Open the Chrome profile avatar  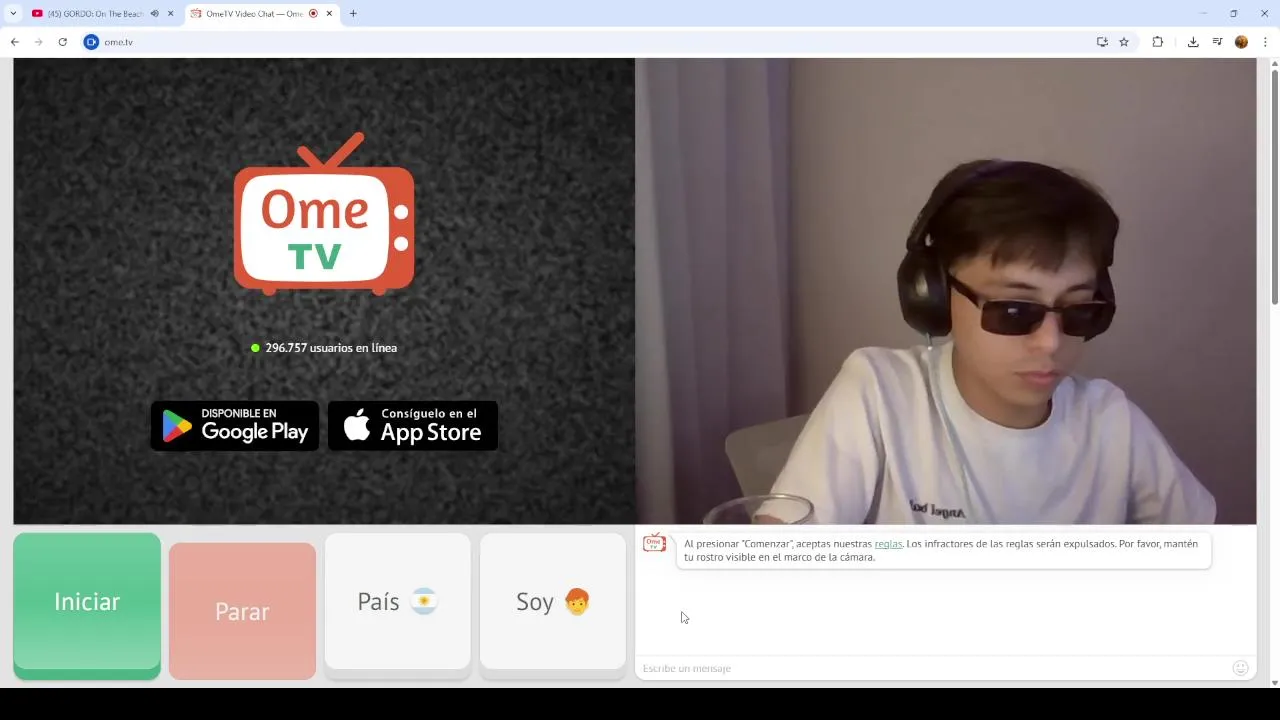[x=1241, y=42]
